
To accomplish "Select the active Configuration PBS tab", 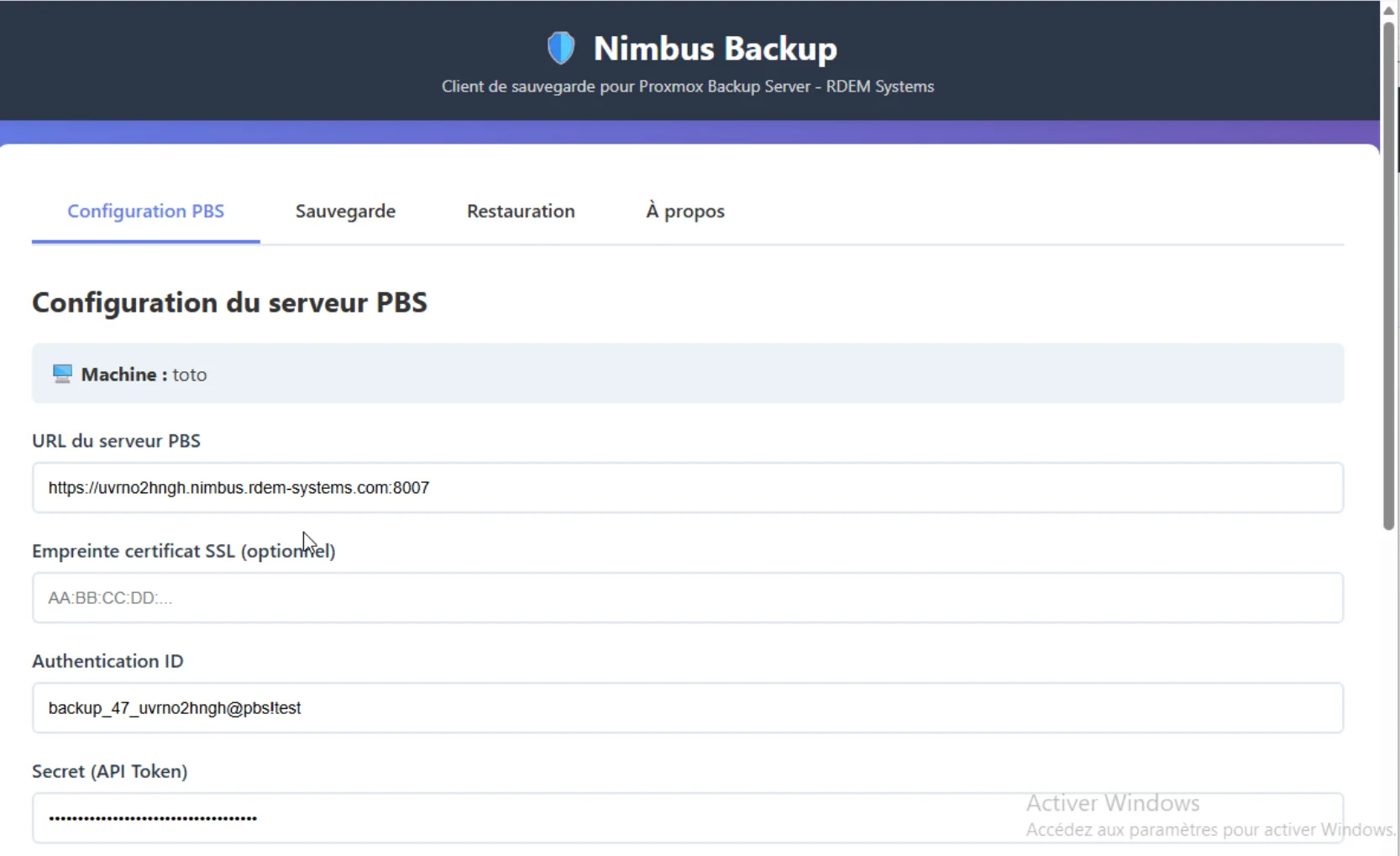I will (x=144, y=211).
